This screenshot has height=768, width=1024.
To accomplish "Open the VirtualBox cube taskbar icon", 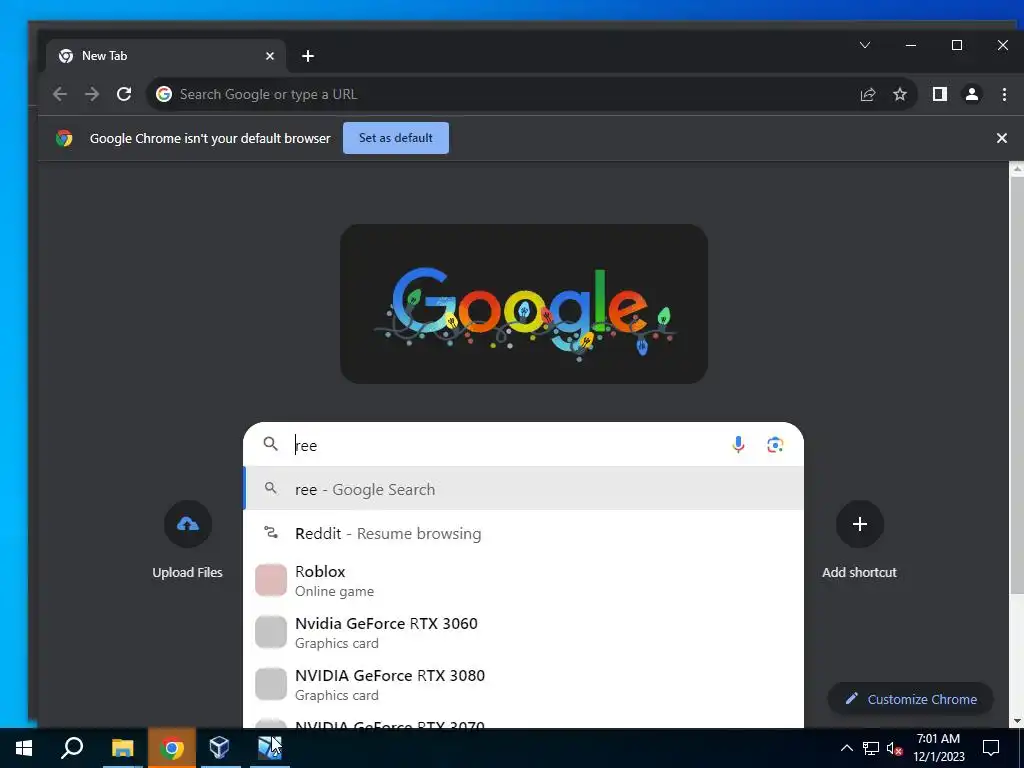I will point(219,748).
